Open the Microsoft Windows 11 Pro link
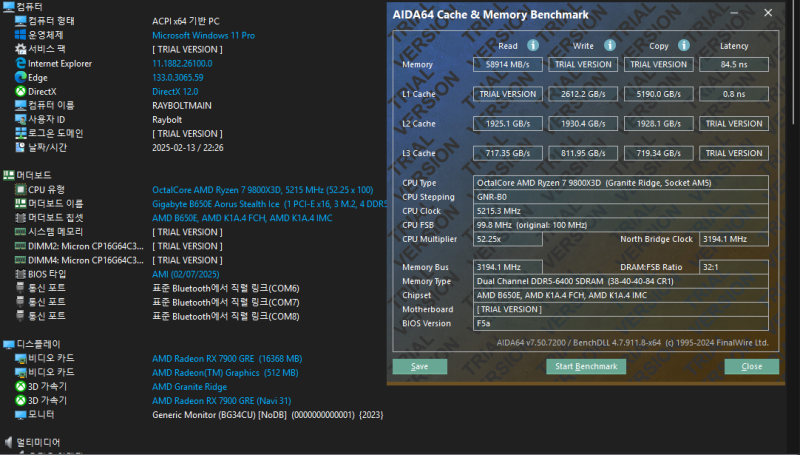 204,35
